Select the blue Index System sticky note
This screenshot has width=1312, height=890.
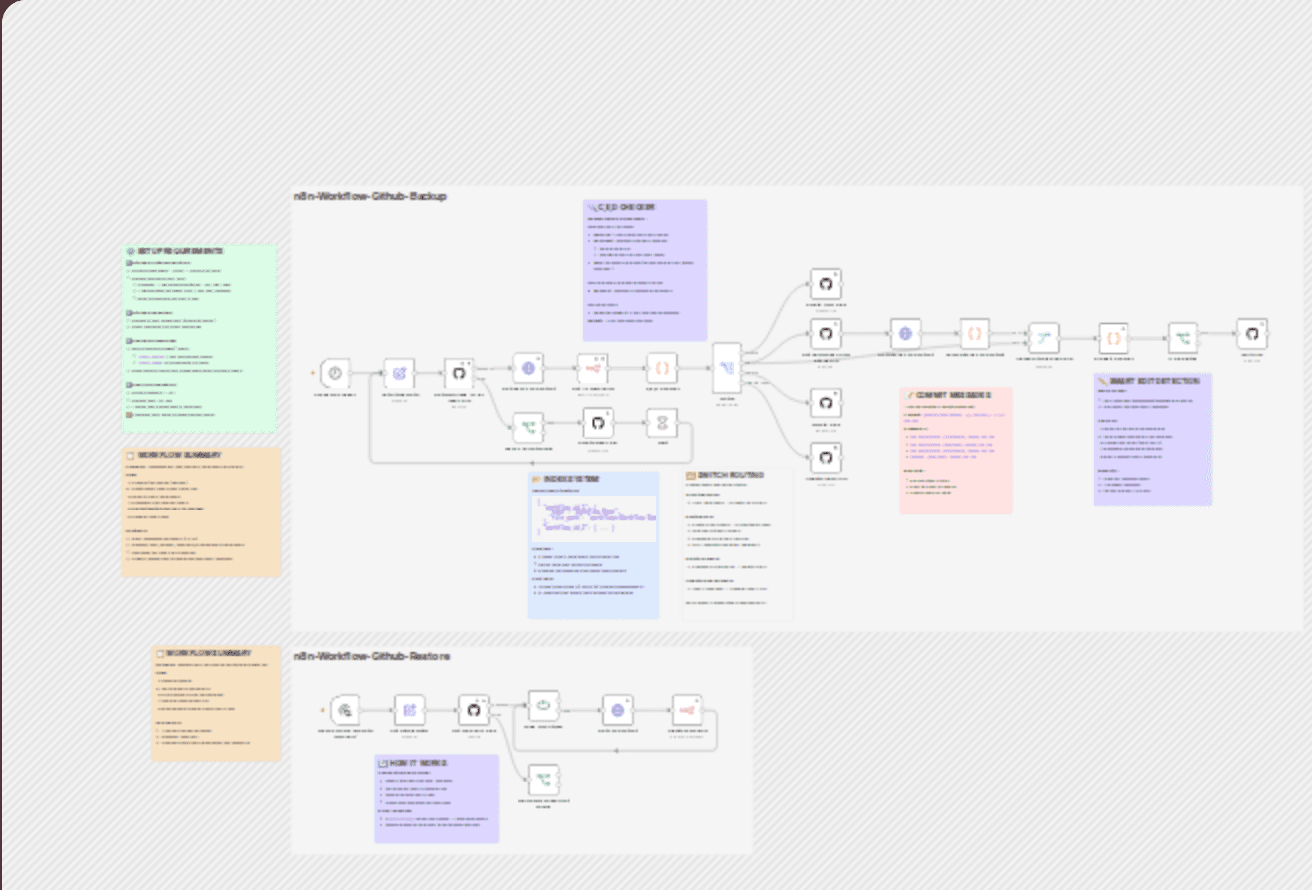point(594,544)
